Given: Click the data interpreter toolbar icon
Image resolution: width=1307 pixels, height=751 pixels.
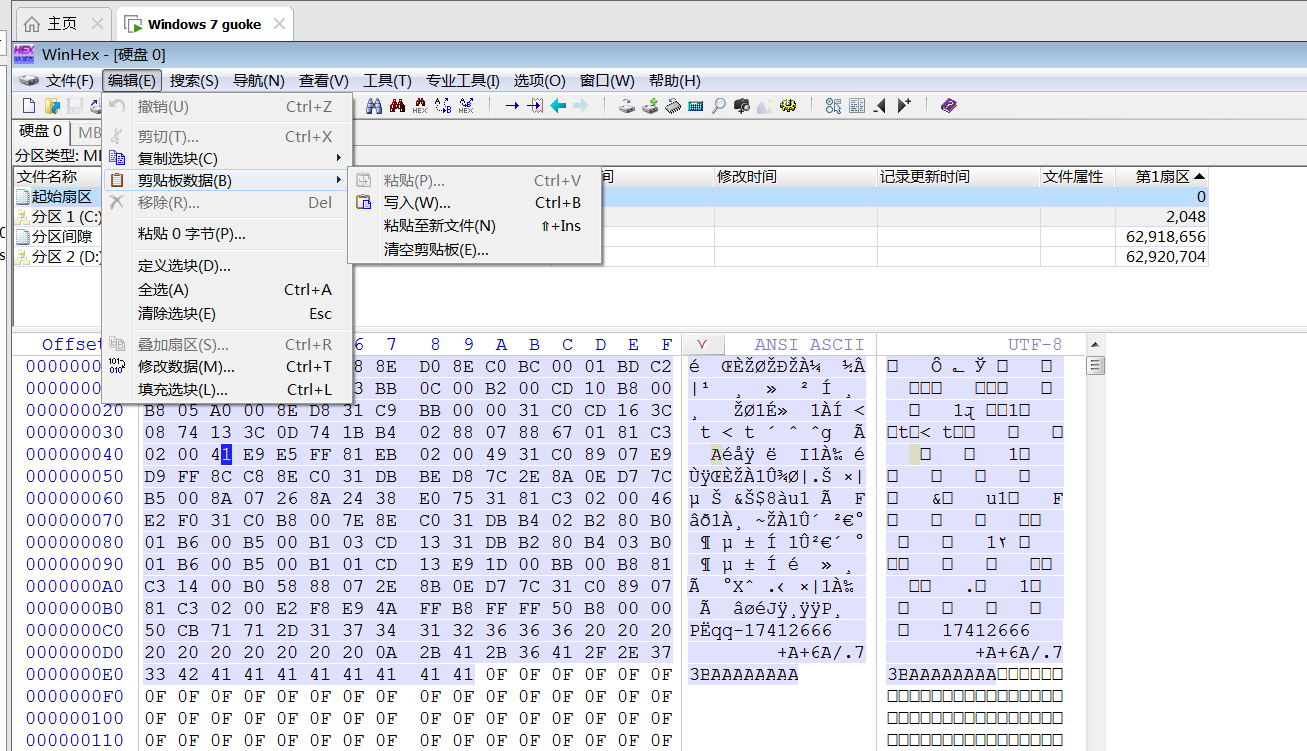Looking at the screenshot, I should coord(833,105).
